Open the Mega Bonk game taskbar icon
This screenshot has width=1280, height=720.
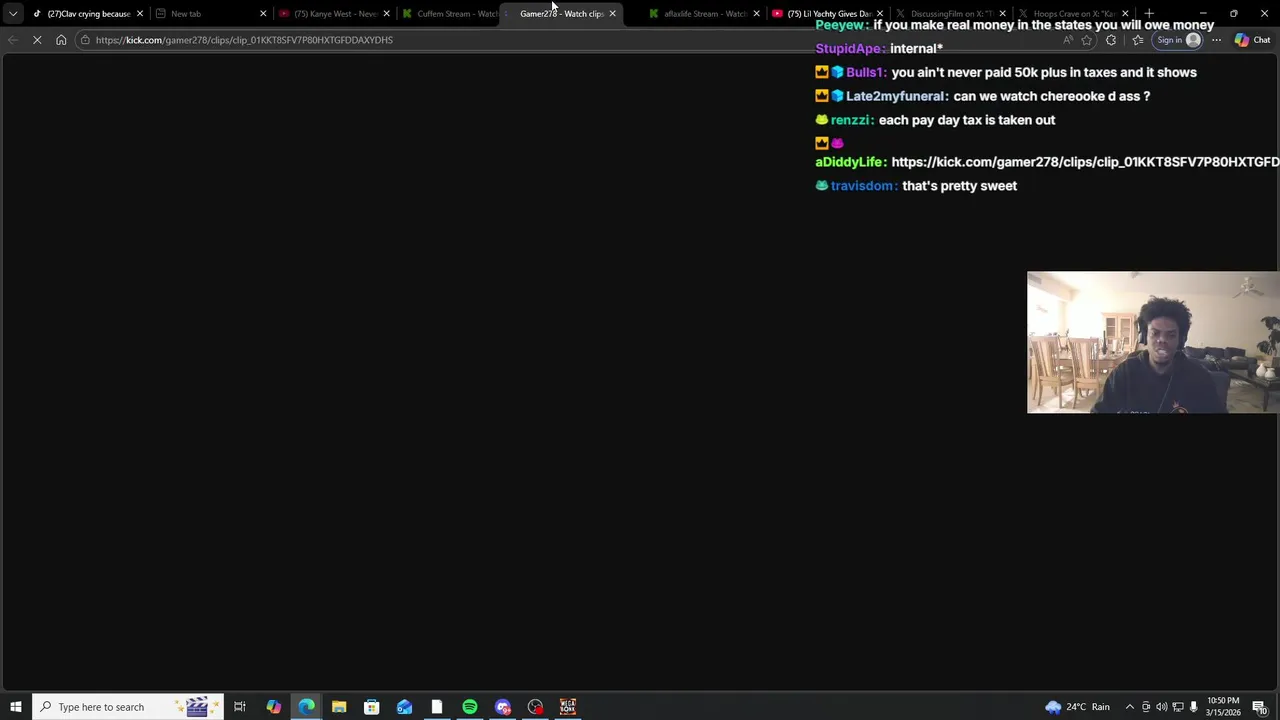(568, 707)
